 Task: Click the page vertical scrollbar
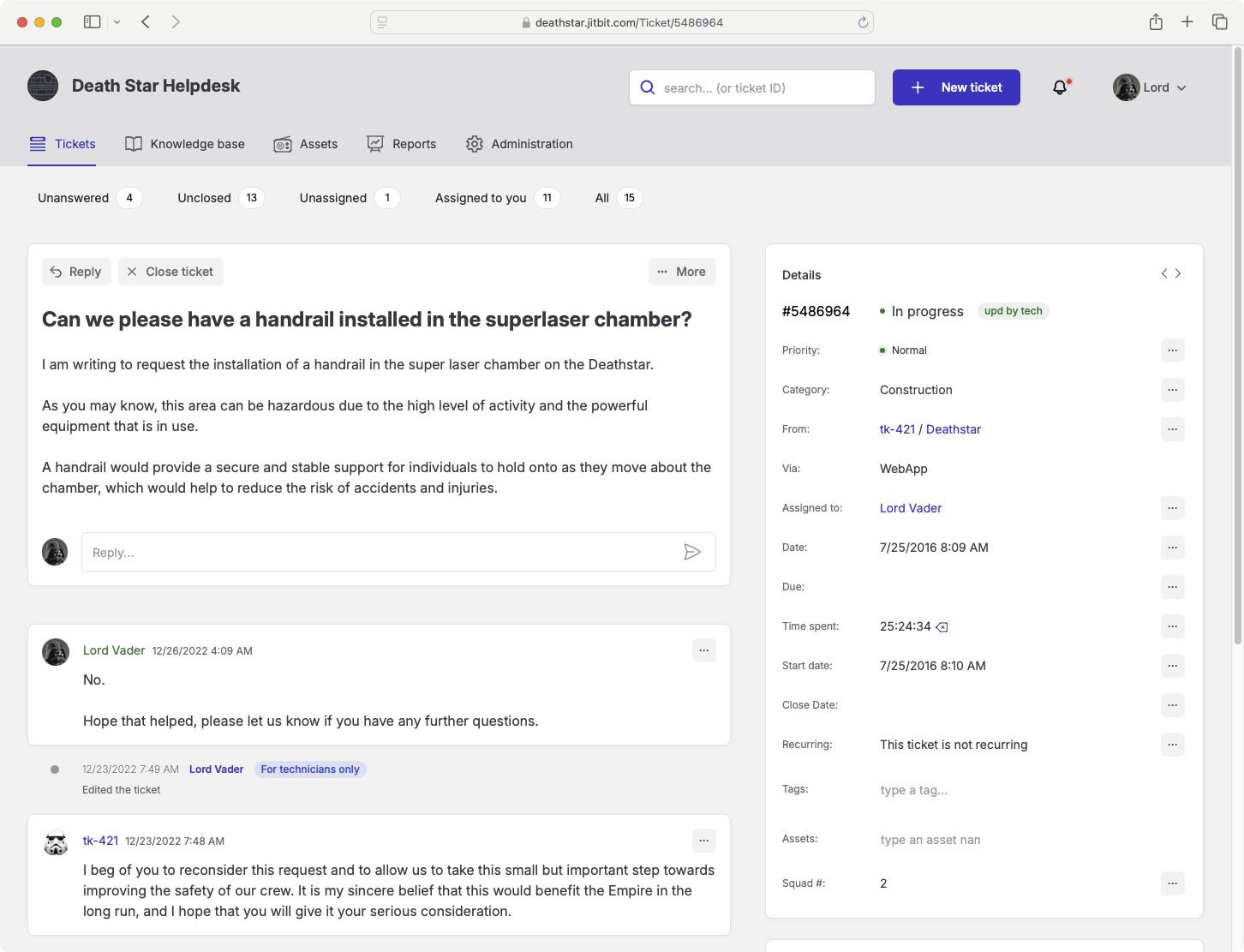[1237, 343]
